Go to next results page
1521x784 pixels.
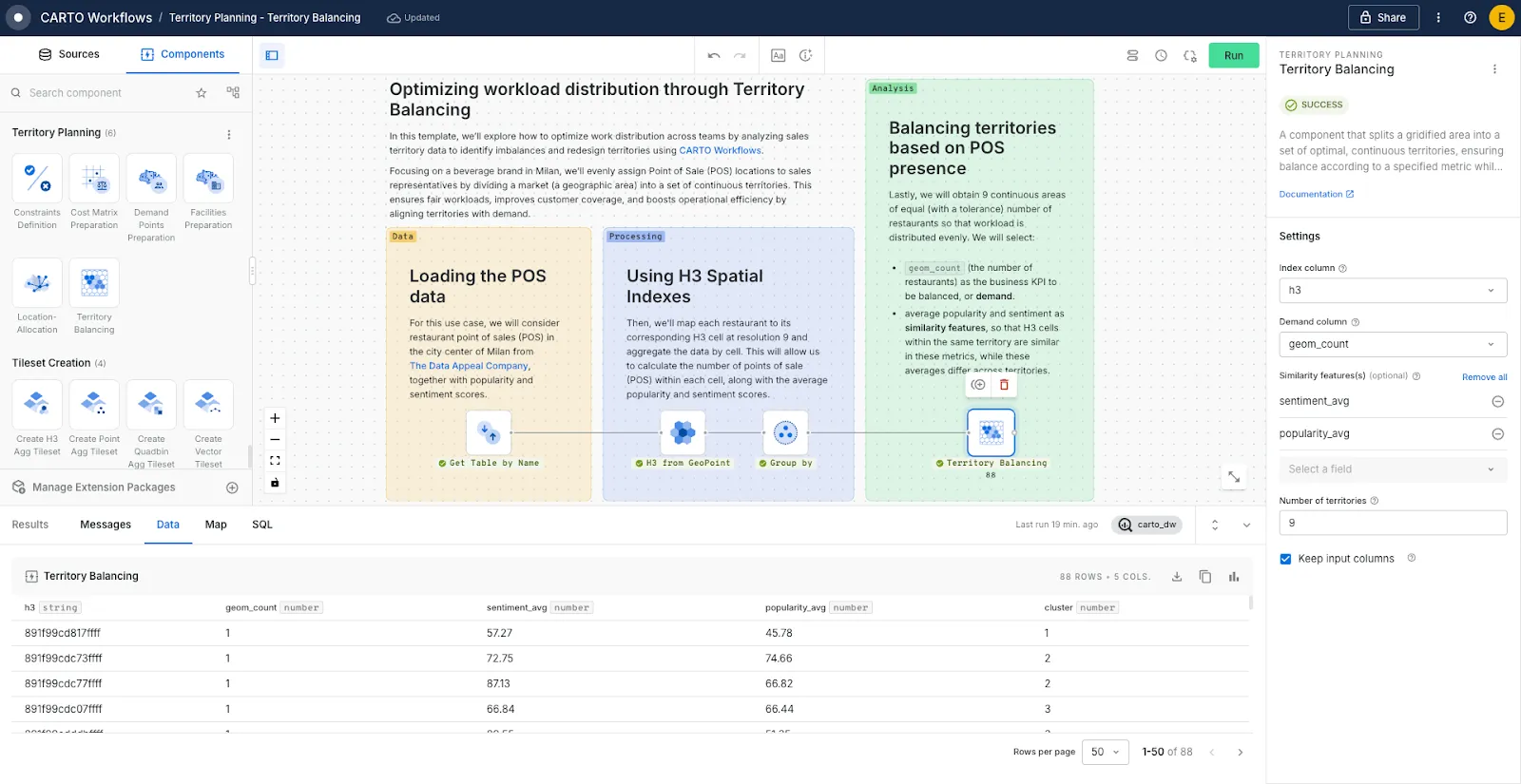pos(1240,752)
